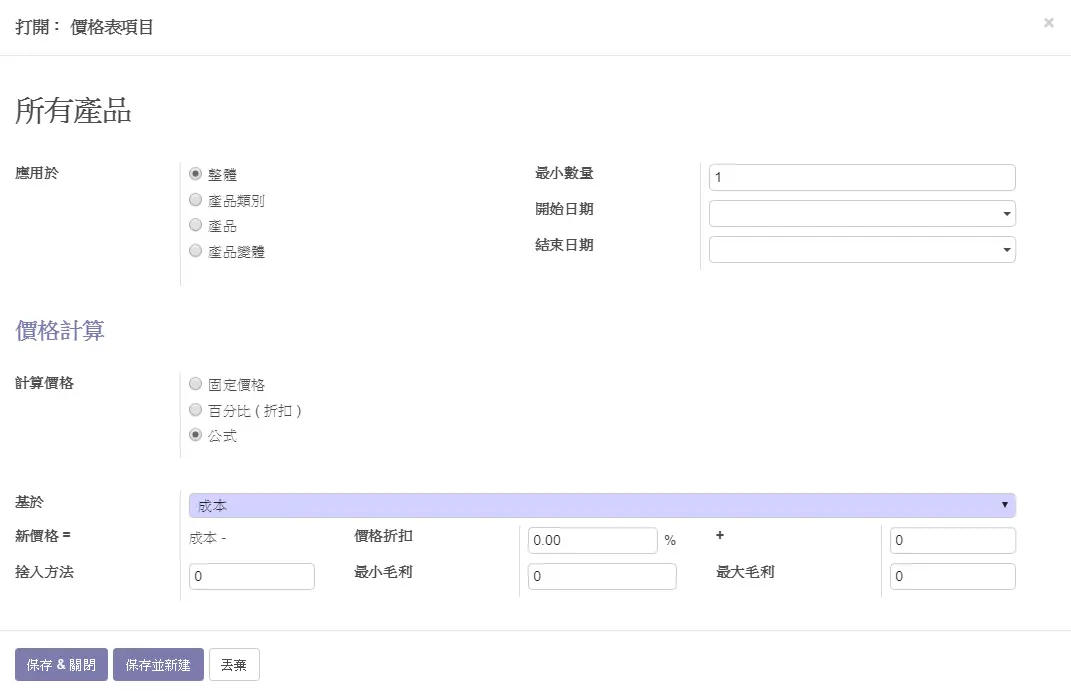Click the 捨入方法 input field
The width and height of the screenshot is (1071, 695).
point(251,577)
